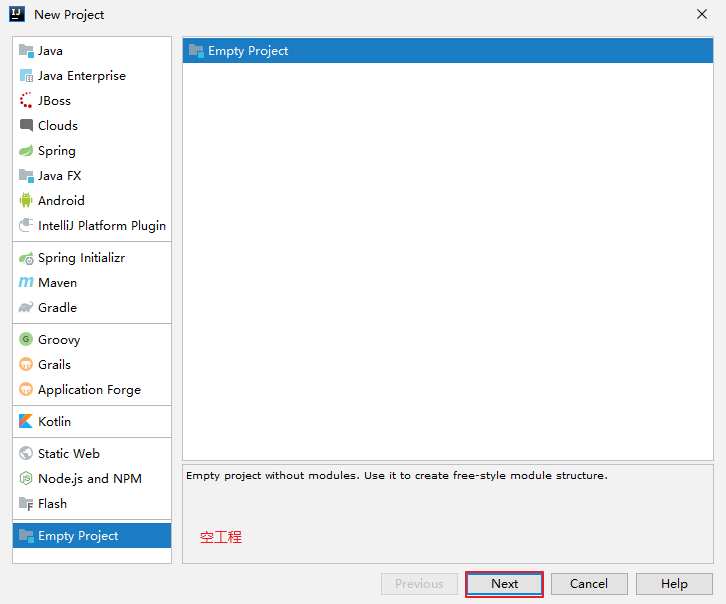Select Application Forge entry
This screenshot has width=726, height=604.
click(x=89, y=390)
